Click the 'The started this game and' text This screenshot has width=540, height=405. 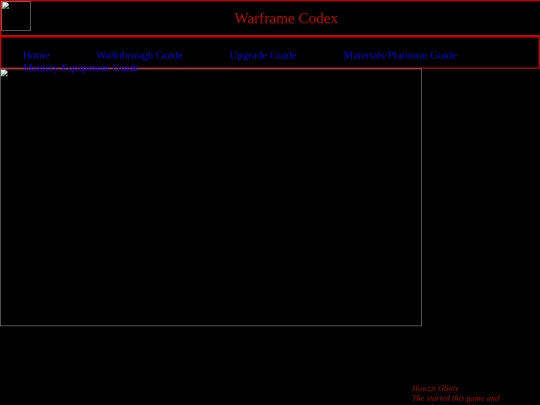point(456,398)
